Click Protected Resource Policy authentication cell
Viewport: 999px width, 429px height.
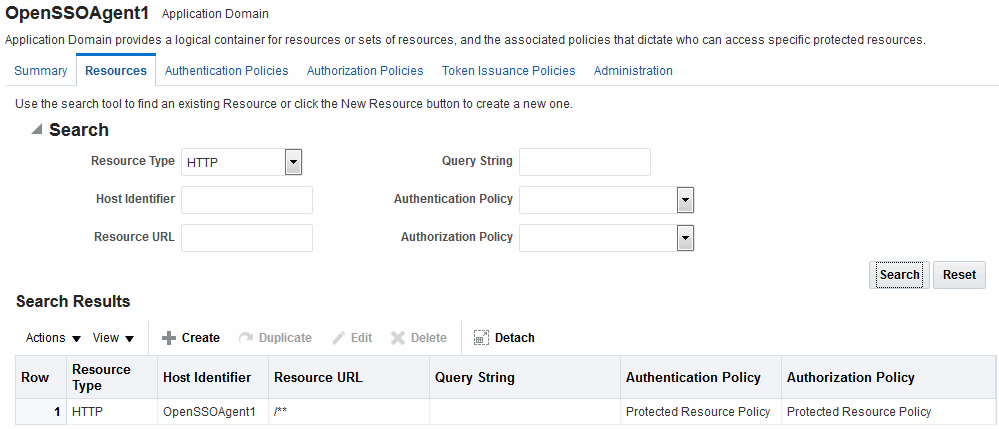701,412
